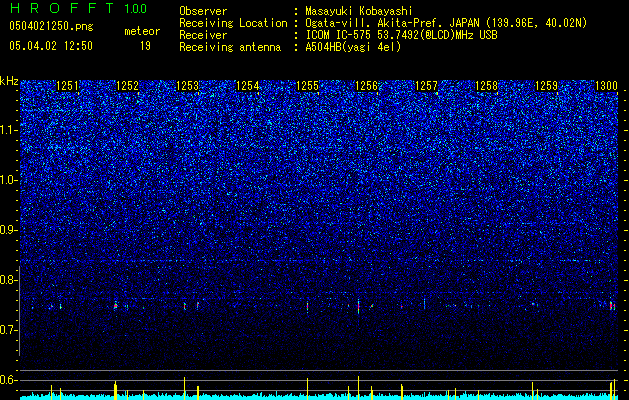Click the strong echo near 1300

pyautogui.click(x=612, y=306)
